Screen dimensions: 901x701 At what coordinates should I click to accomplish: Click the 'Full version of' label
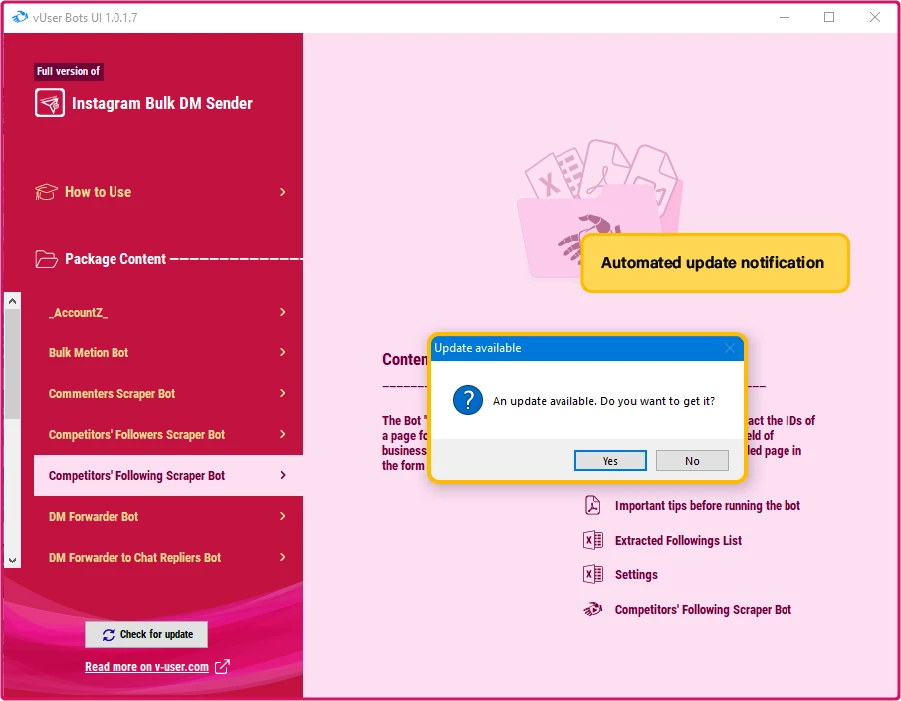coord(68,71)
